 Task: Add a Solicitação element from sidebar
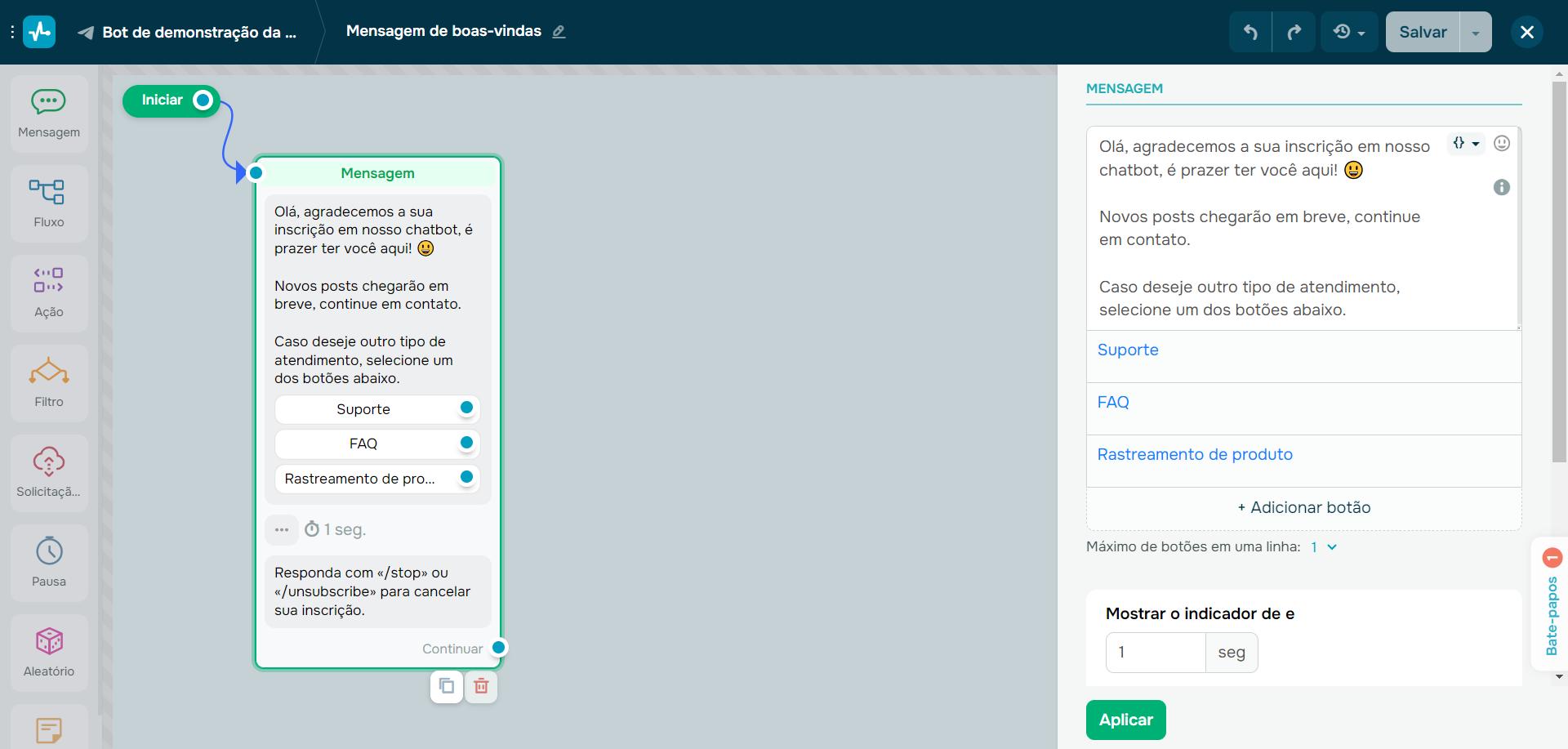(x=49, y=473)
